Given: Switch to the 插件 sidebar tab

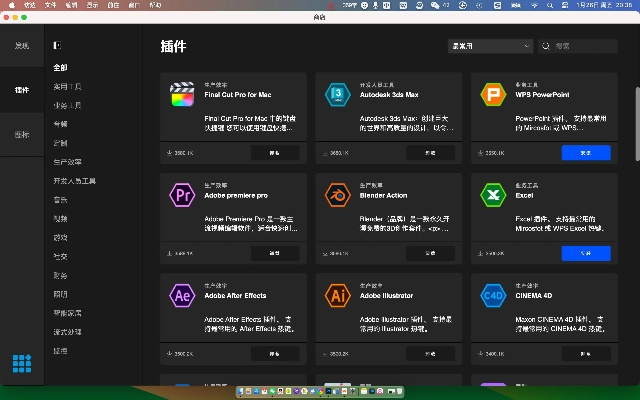Looking at the screenshot, I should (22, 90).
